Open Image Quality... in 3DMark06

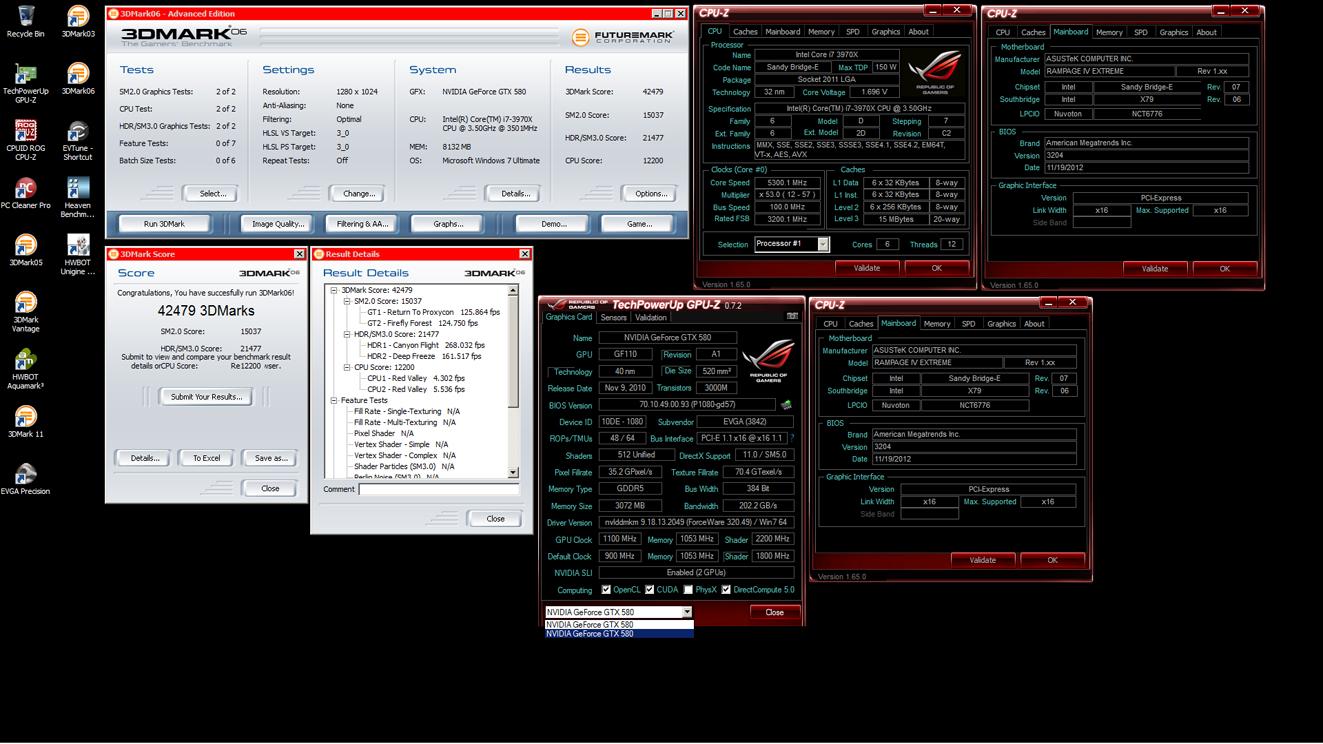(278, 224)
